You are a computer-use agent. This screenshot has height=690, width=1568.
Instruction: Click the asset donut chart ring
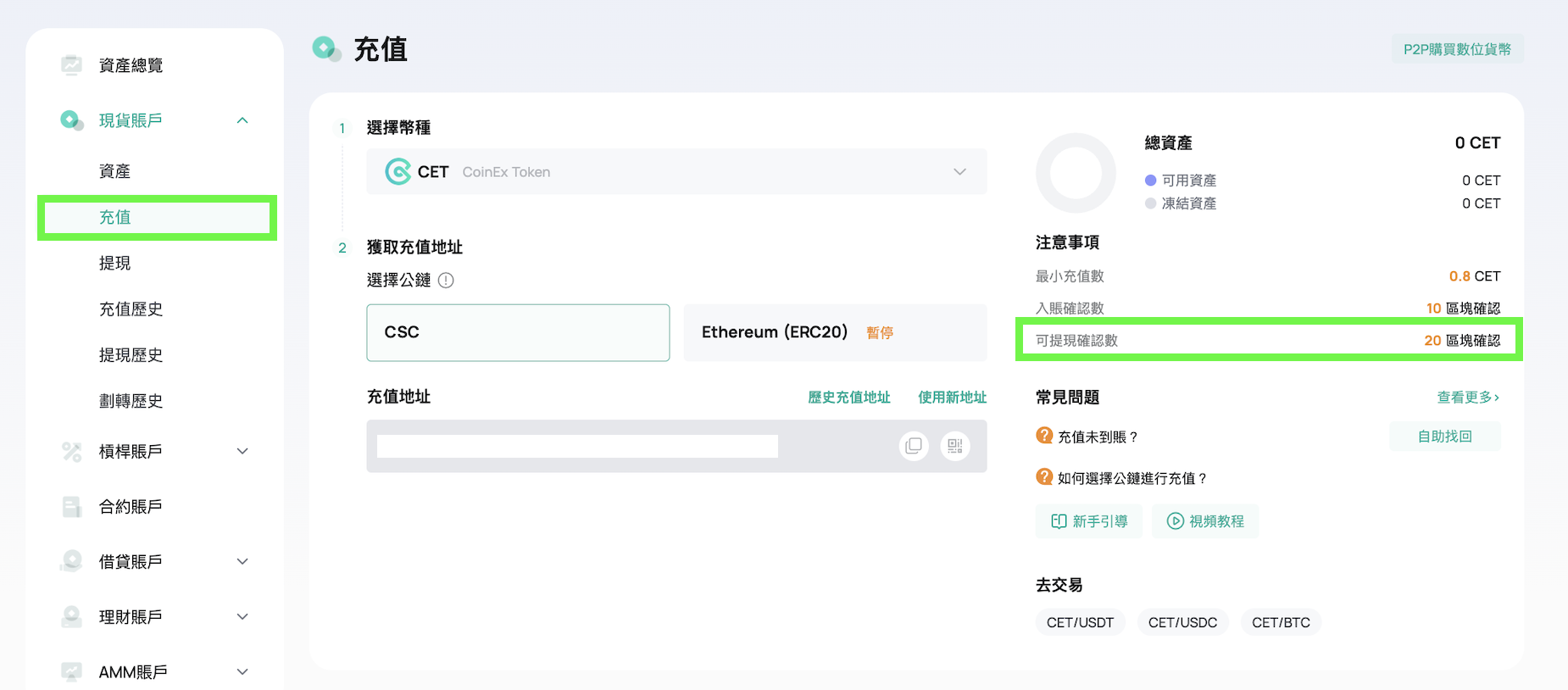(x=1076, y=173)
